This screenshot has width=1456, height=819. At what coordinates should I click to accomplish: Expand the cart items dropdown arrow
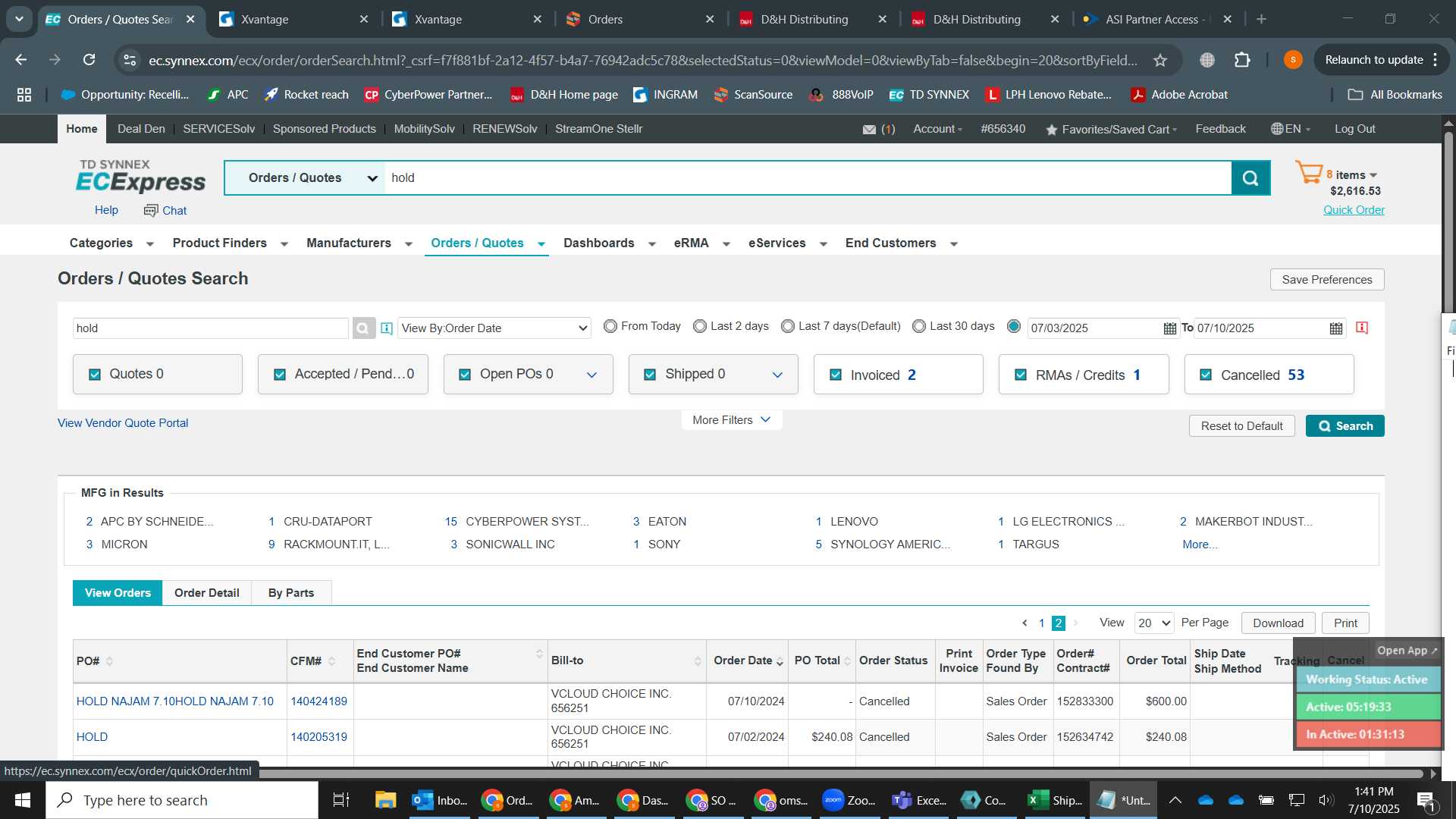[x=1373, y=175]
